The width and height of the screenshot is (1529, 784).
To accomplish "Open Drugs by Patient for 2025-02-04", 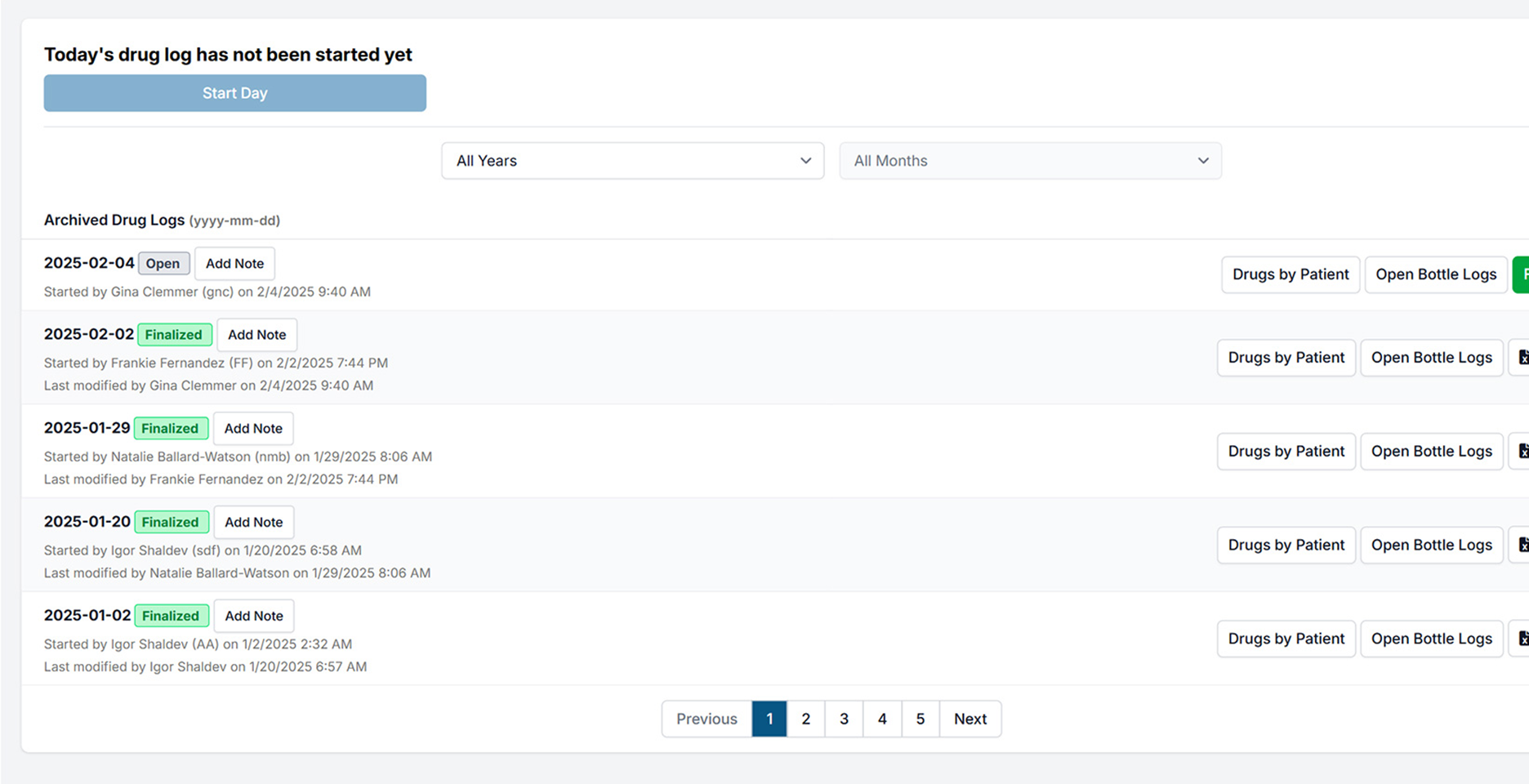I will coord(1290,274).
